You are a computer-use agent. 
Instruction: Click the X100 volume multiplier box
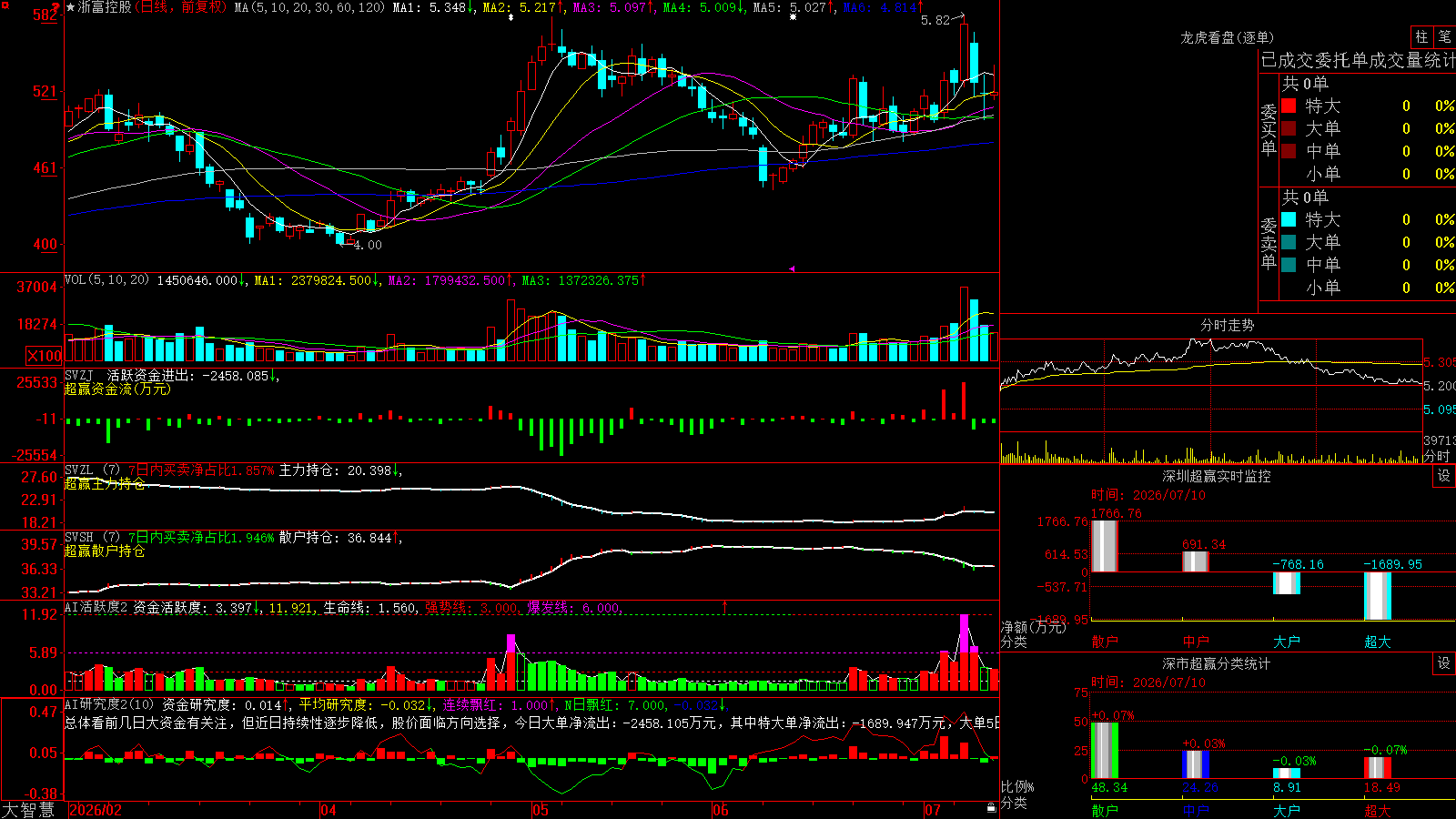[44, 356]
